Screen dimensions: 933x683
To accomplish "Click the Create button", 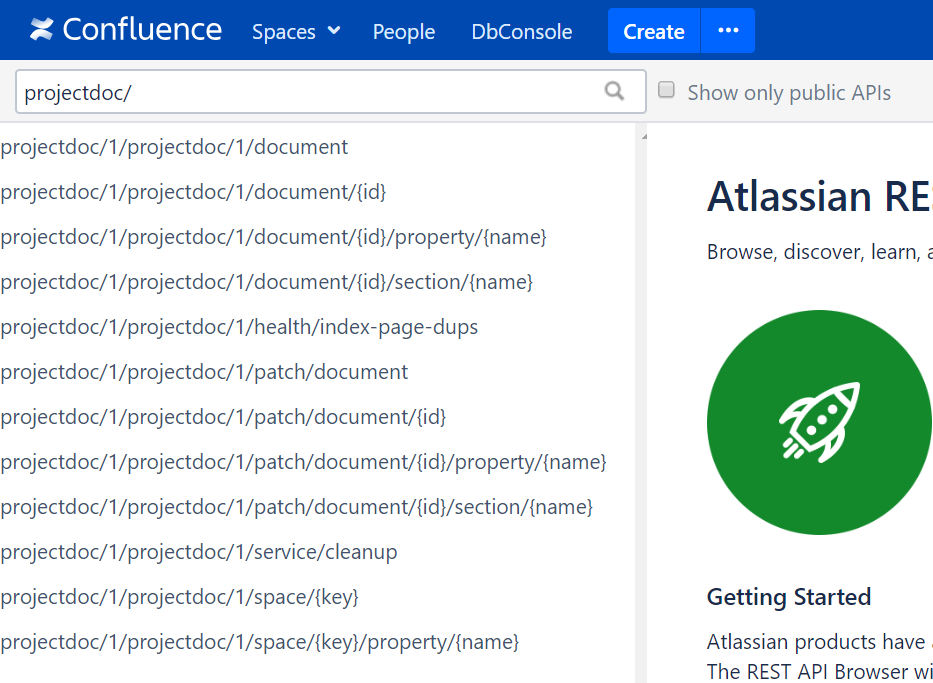I will (x=653, y=31).
